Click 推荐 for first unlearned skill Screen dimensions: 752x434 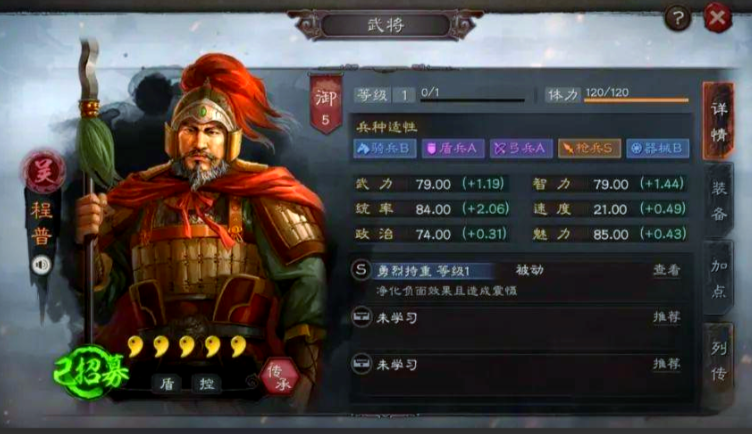click(667, 317)
